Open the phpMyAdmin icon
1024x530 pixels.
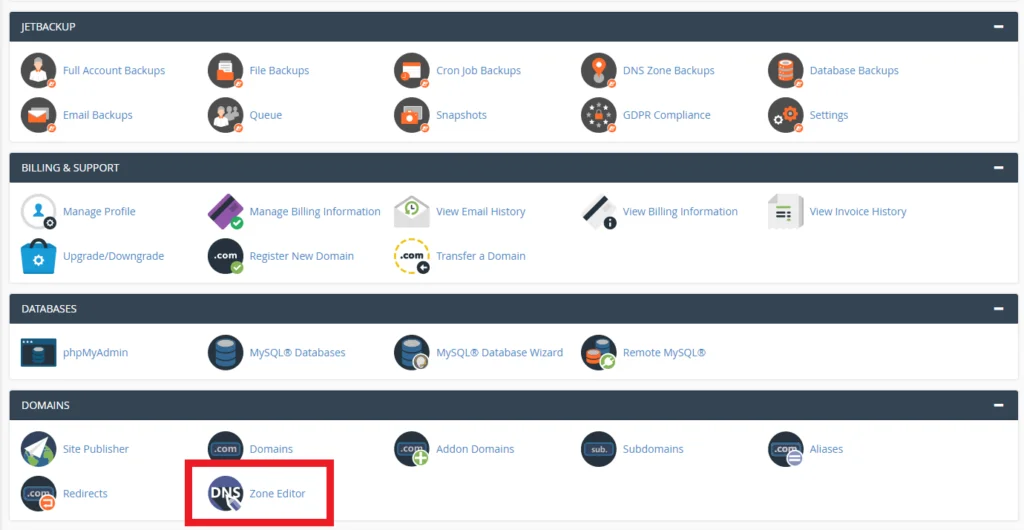39,352
